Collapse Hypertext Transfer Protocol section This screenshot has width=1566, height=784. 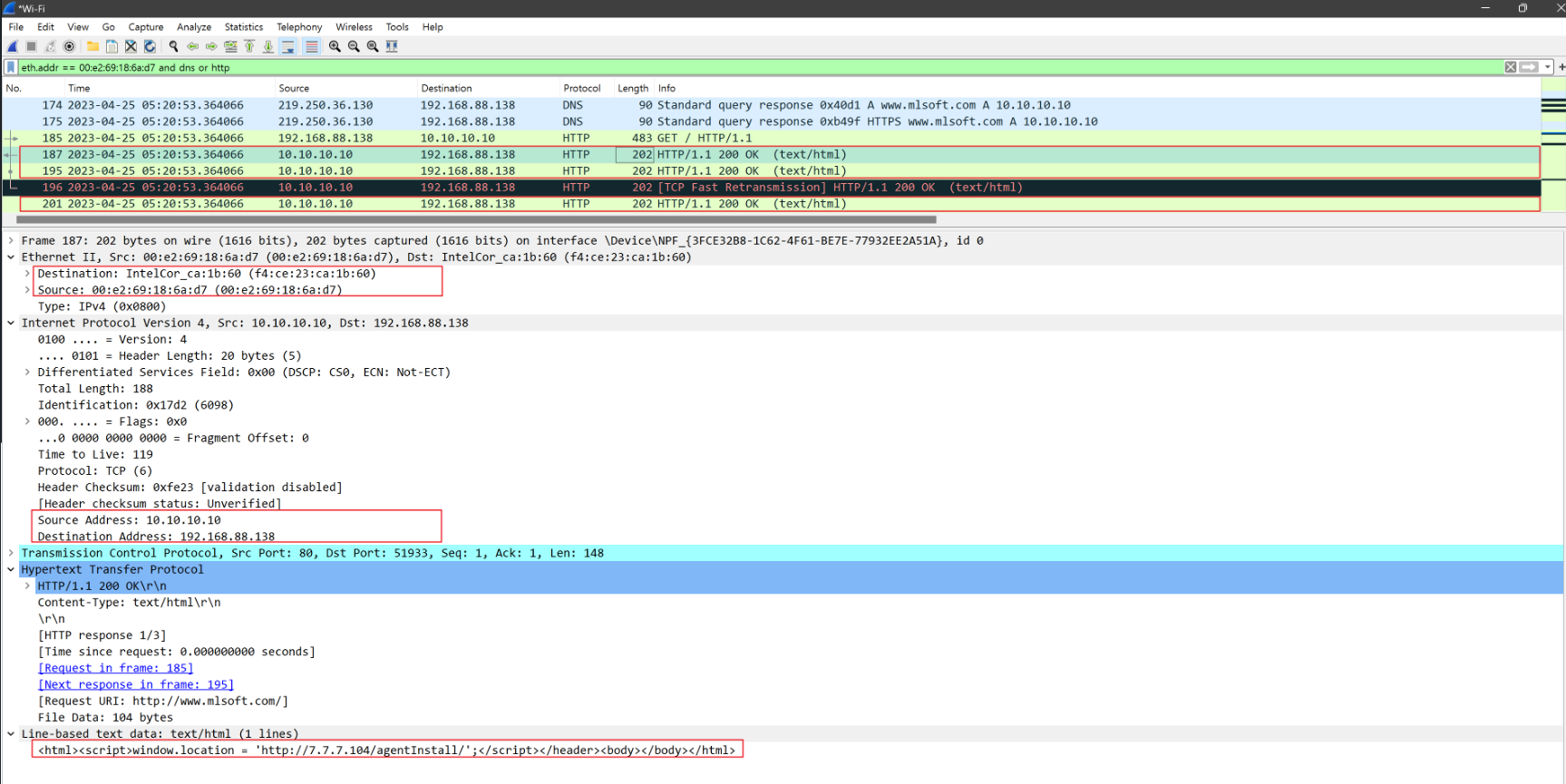click(x=11, y=569)
